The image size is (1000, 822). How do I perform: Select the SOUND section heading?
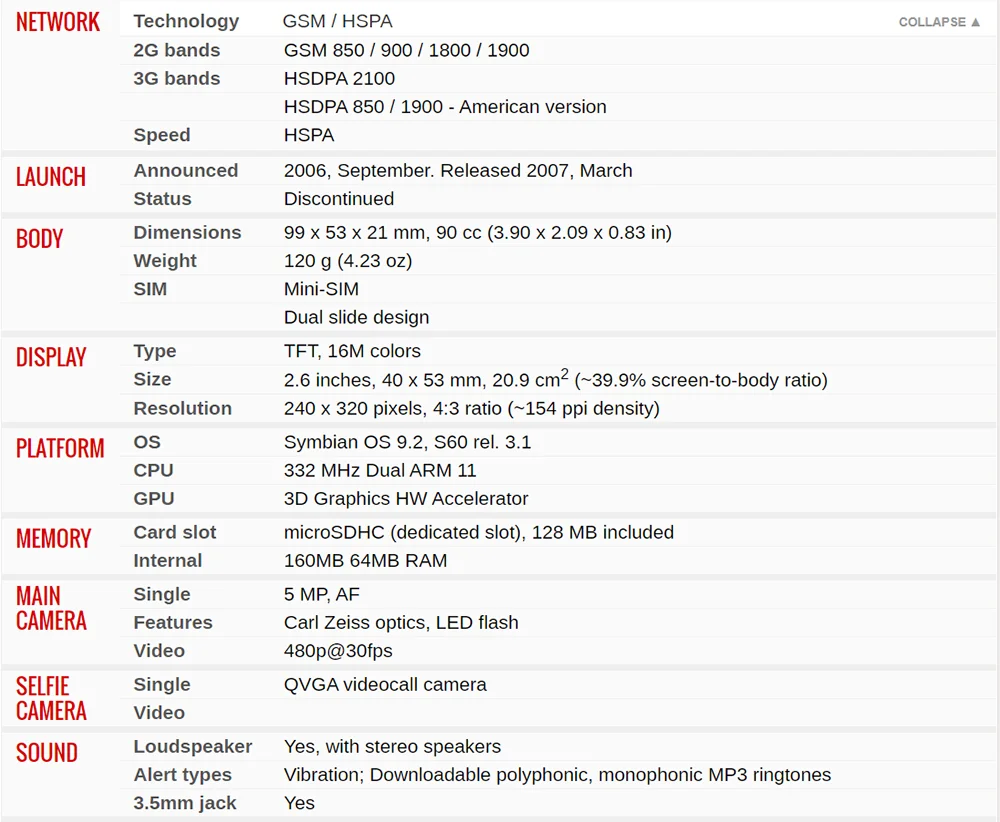[47, 753]
